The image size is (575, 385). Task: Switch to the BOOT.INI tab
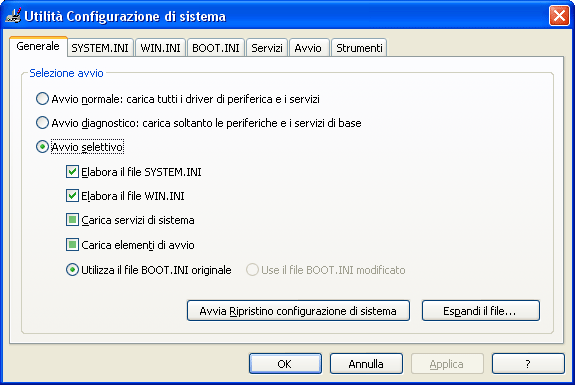216,48
